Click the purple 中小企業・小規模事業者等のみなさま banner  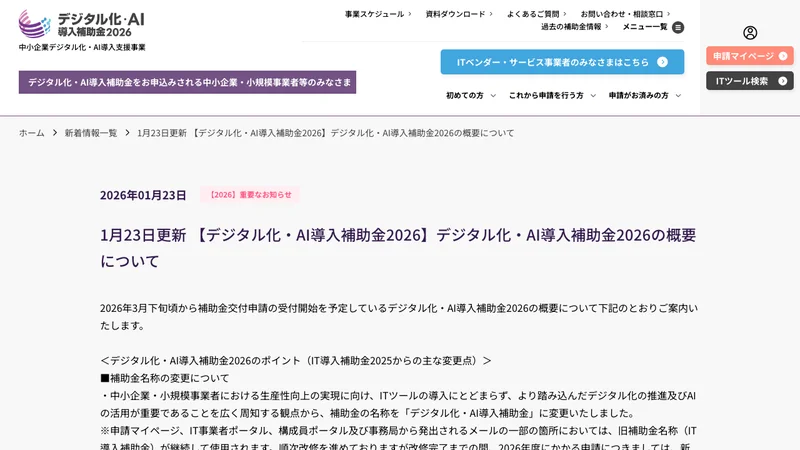187,82
